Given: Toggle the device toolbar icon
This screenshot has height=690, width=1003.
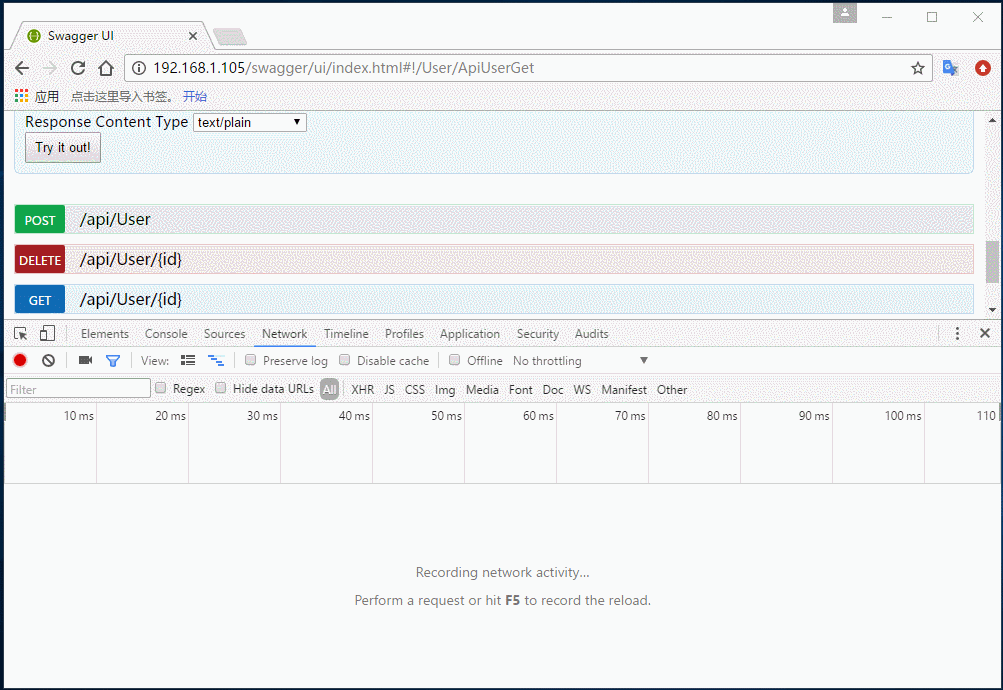Looking at the screenshot, I should click(45, 332).
